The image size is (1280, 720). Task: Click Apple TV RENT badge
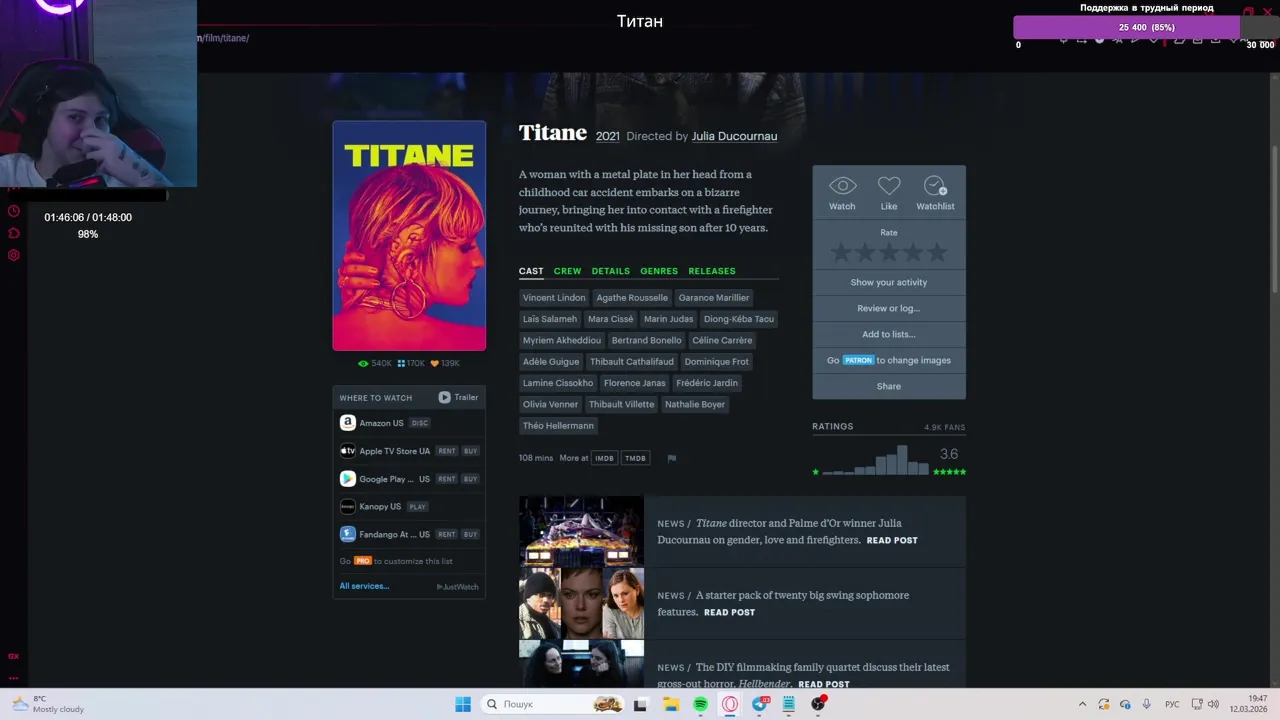(447, 451)
